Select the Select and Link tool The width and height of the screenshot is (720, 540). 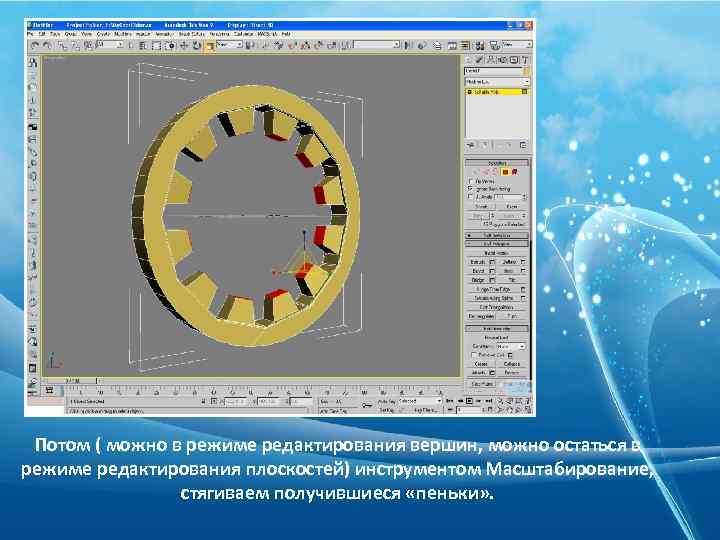pyautogui.click(x=61, y=45)
